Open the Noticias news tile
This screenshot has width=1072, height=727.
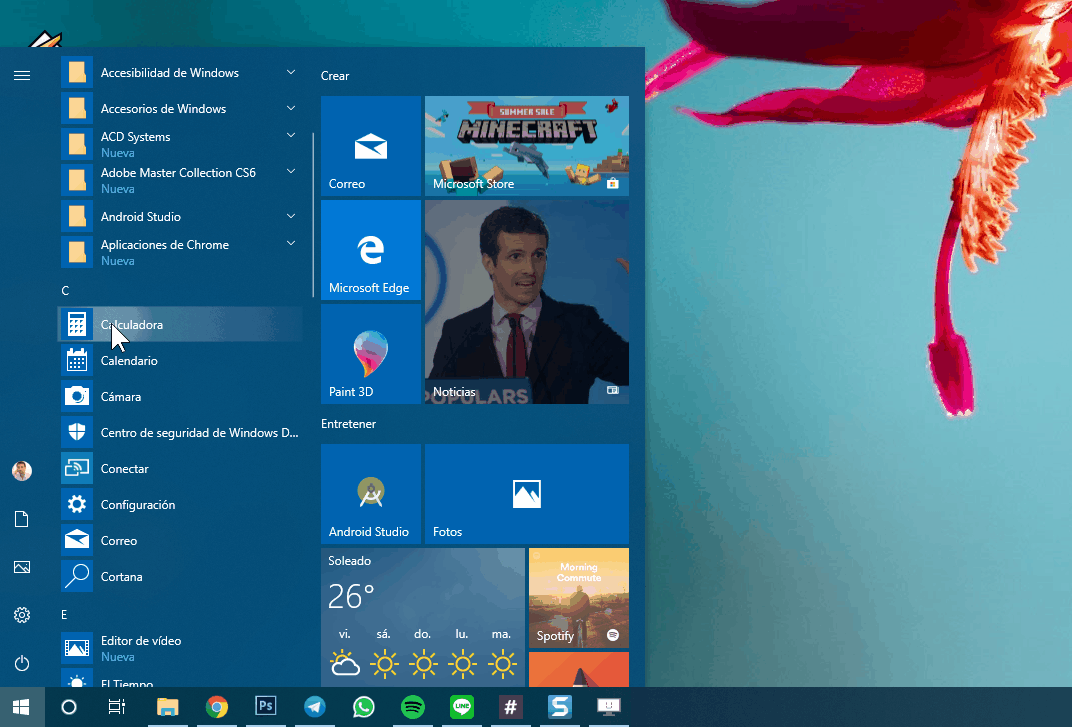(x=526, y=302)
